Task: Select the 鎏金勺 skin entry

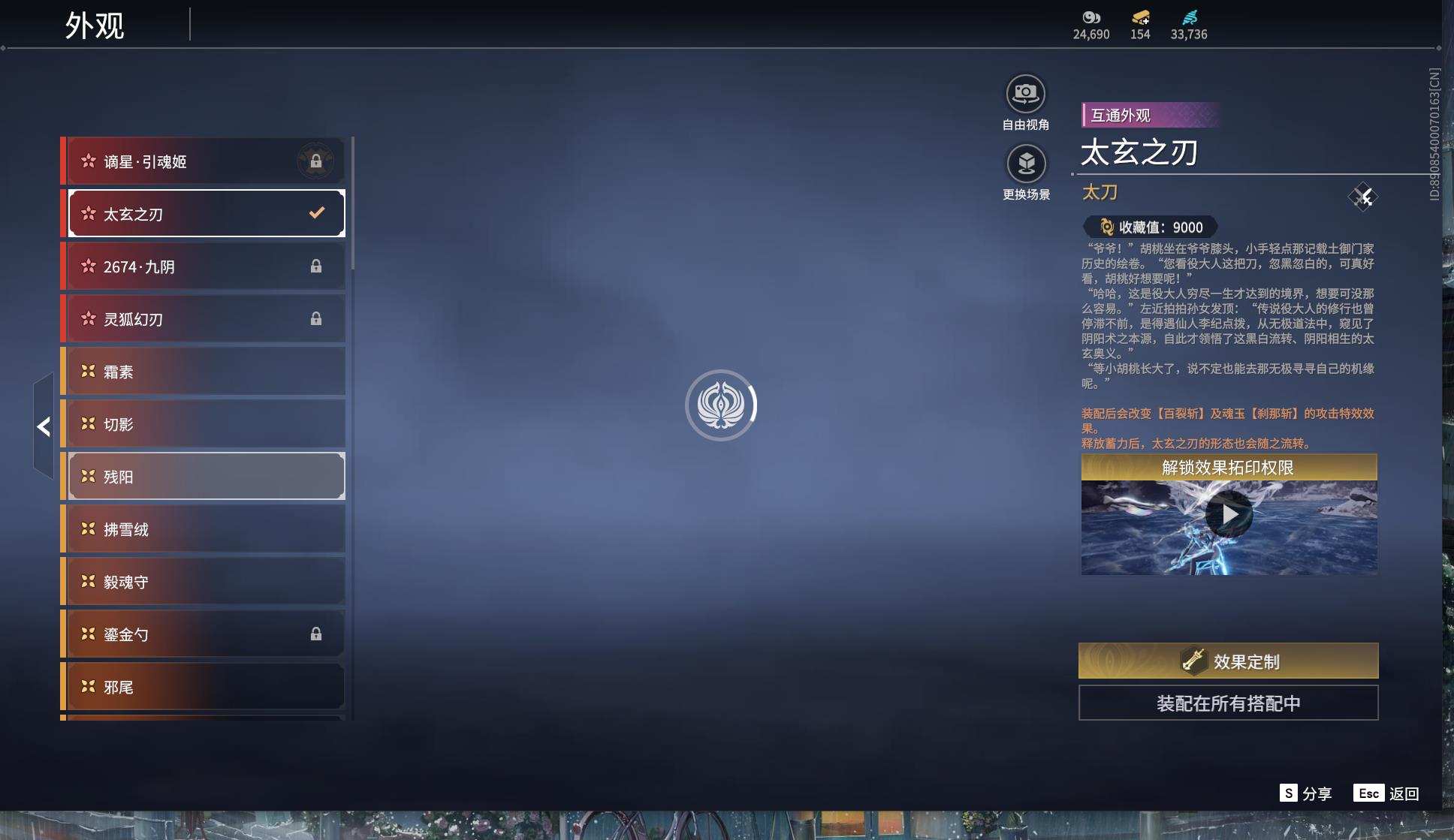Action: pos(203,634)
